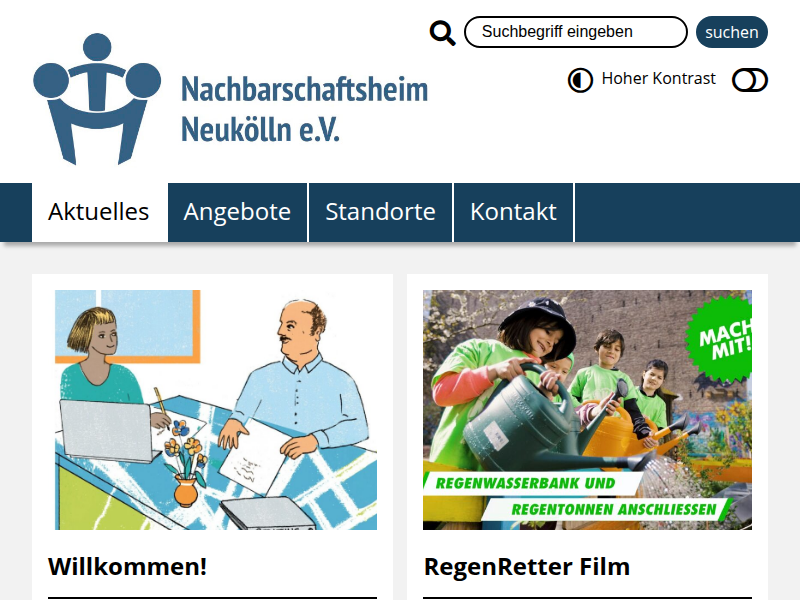Click the suchen button
This screenshot has width=800, height=600.
(x=732, y=32)
